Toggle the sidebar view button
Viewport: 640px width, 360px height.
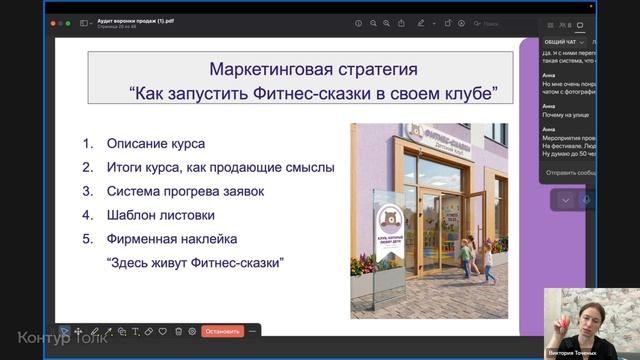click(x=84, y=23)
